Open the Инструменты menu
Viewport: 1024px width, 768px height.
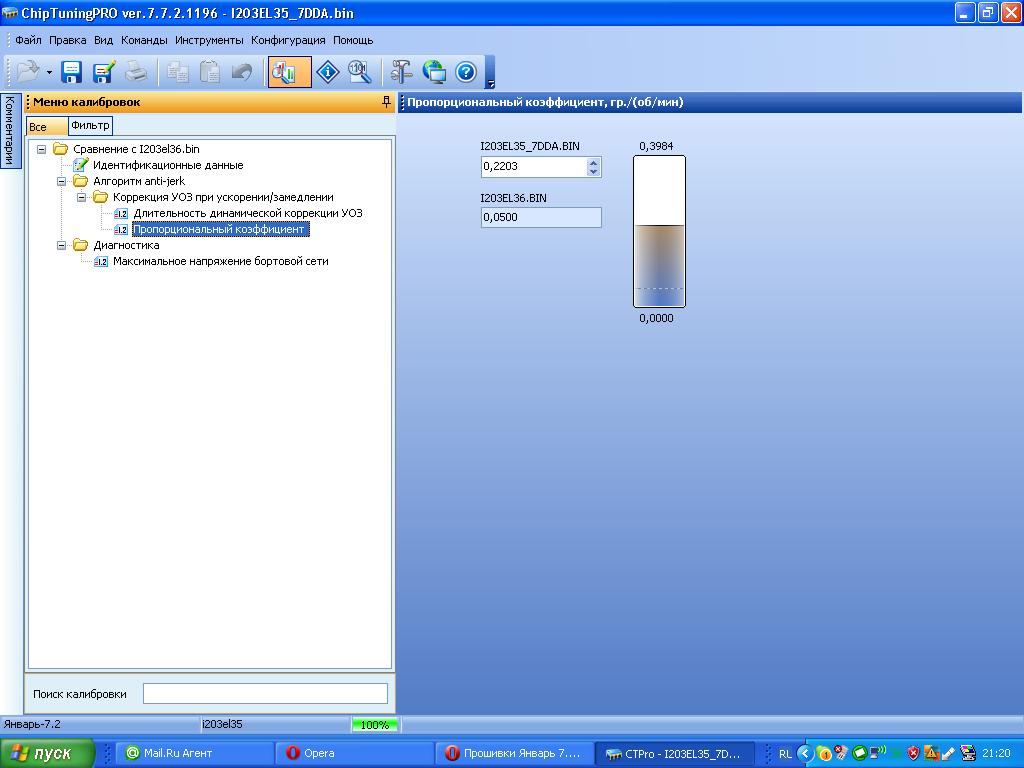coord(209,40)
